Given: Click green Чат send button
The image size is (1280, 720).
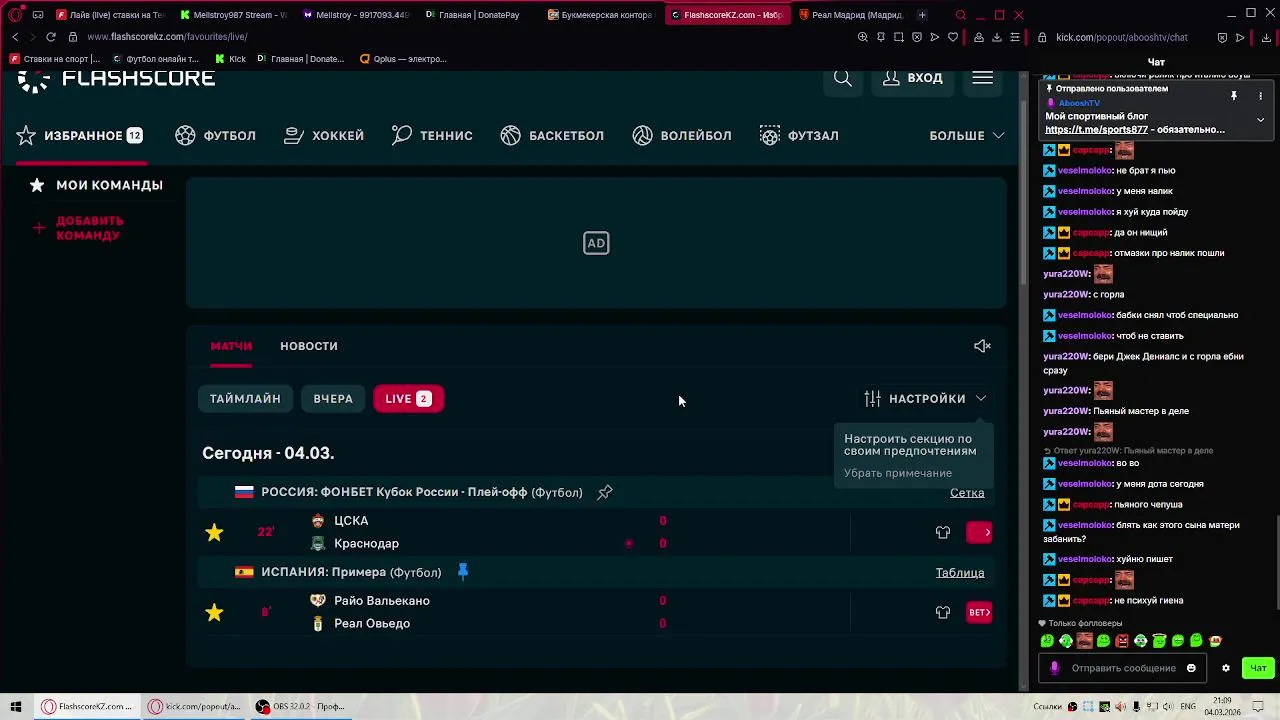Looking at the screenshot, I should point(1258,668).
